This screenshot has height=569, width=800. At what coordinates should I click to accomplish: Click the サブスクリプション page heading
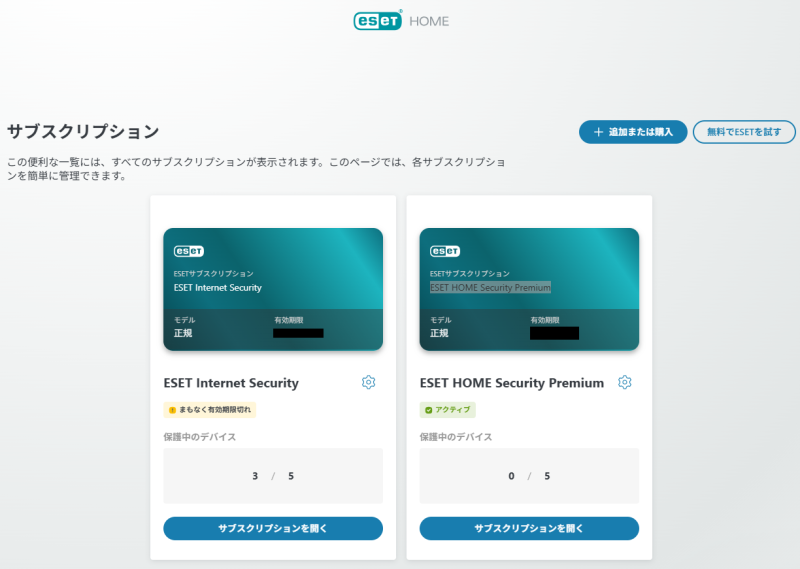(83, 131)
